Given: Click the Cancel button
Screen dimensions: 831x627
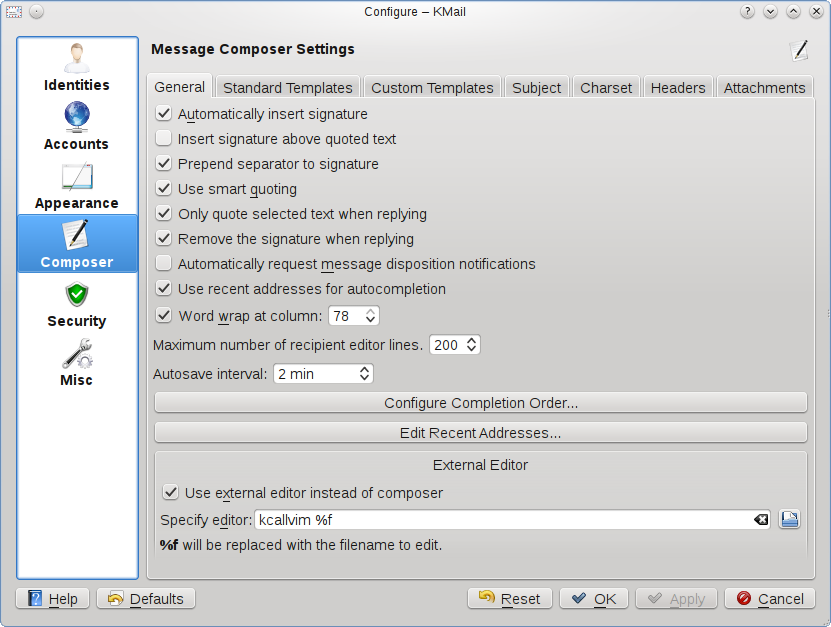Looking at the screenshot, I should (x=770, y=598).
